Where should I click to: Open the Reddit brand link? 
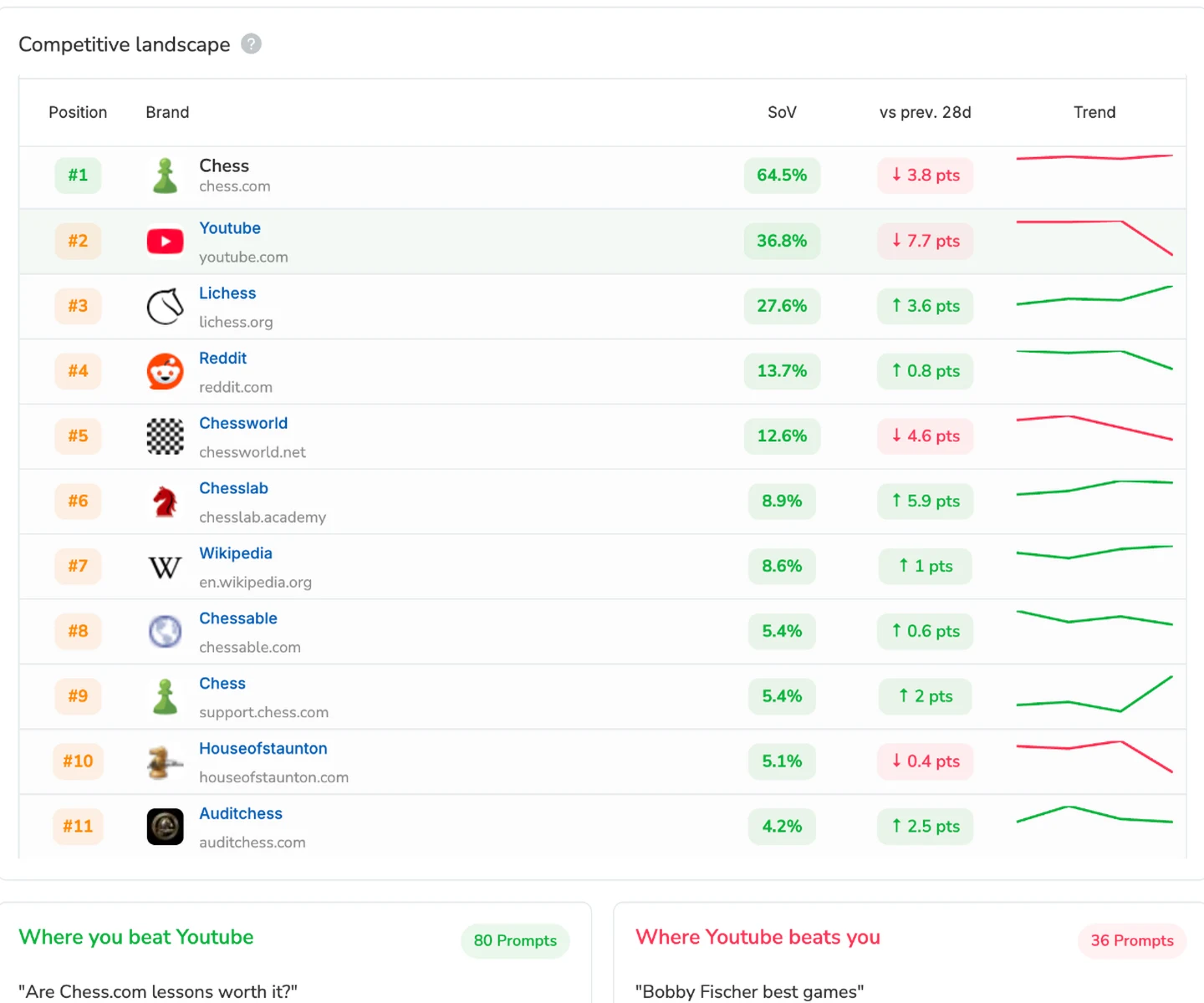pos(223,359)
